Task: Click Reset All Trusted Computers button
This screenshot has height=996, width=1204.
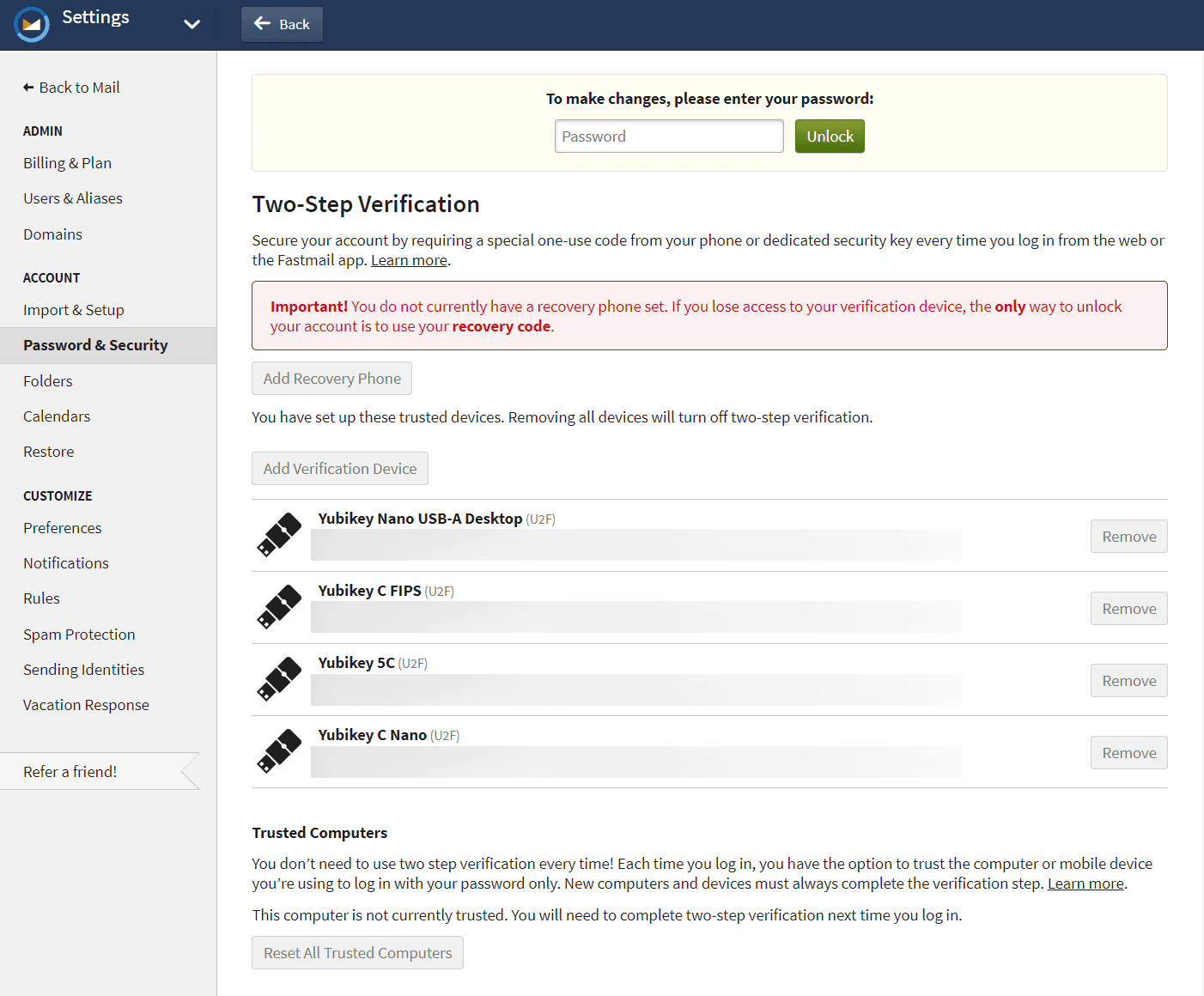Action: coord(357,953)
